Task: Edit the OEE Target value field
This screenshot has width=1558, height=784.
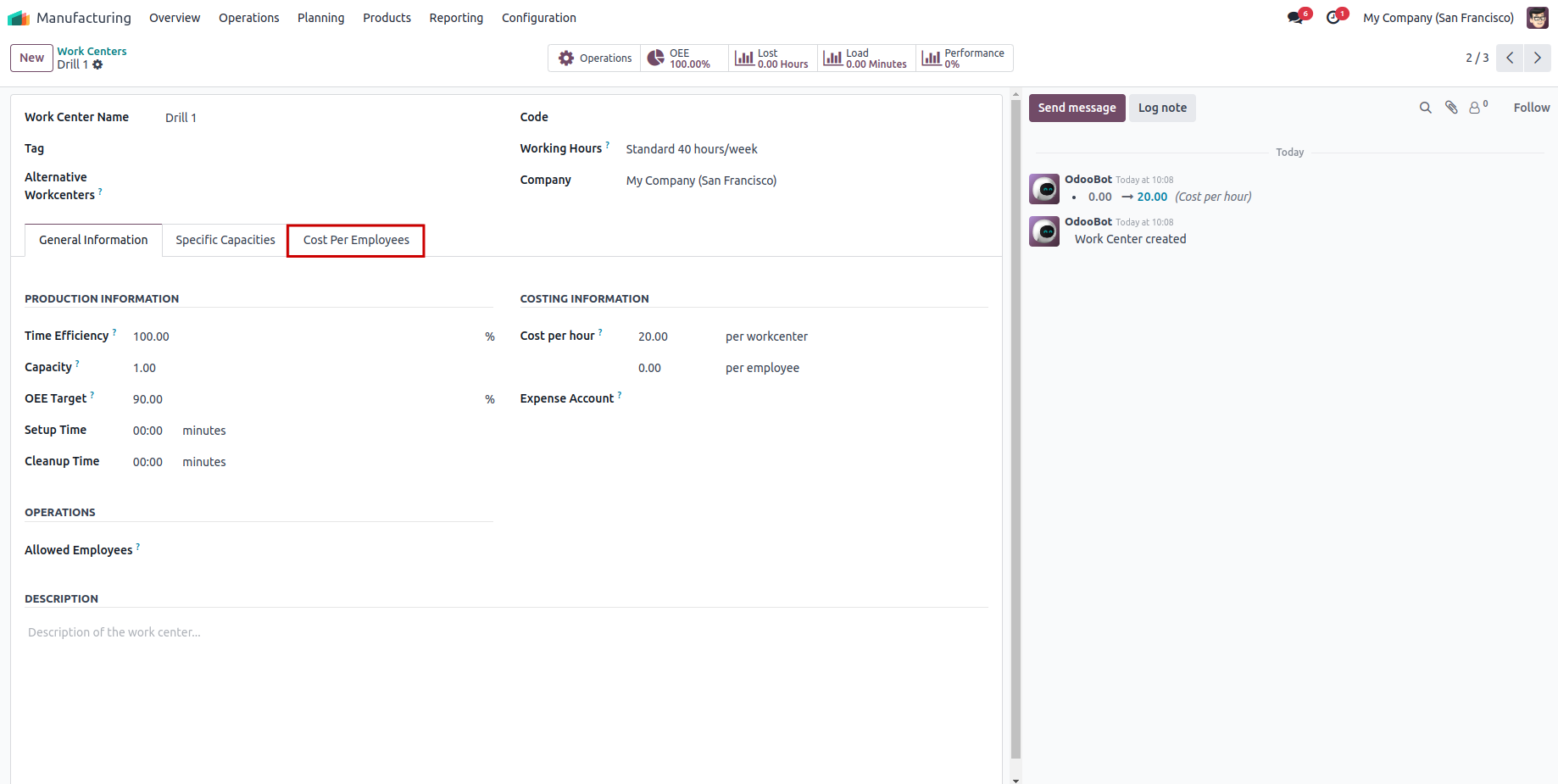Action: 305,399
